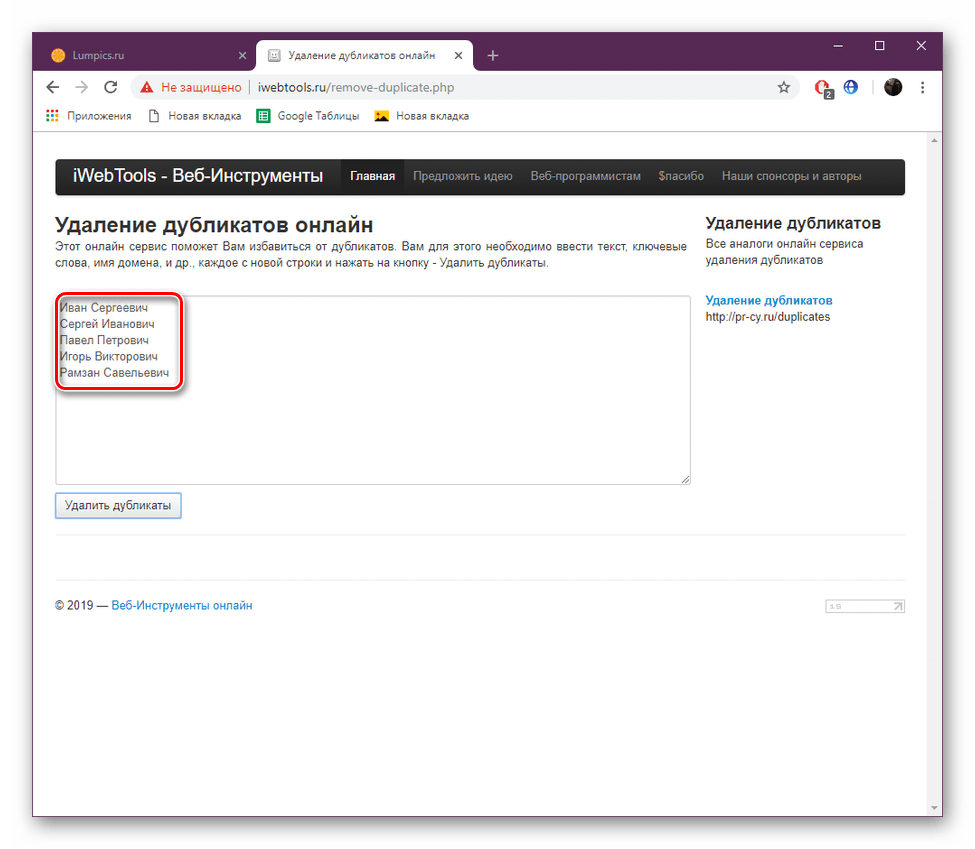Click the blue globe extension icon
The height and width of the screenshot is (849, 975).
(850, 87)
